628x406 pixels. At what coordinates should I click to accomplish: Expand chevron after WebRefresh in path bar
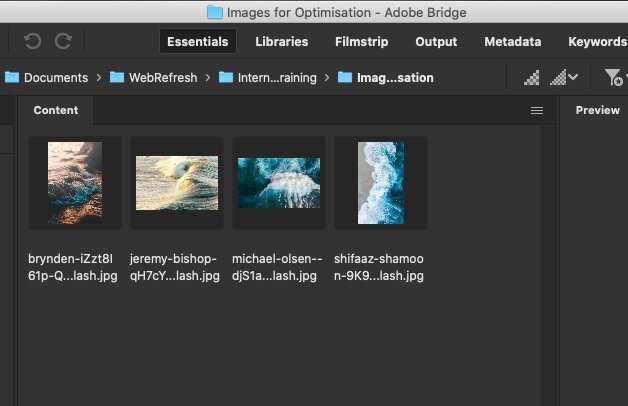(208, 77)
